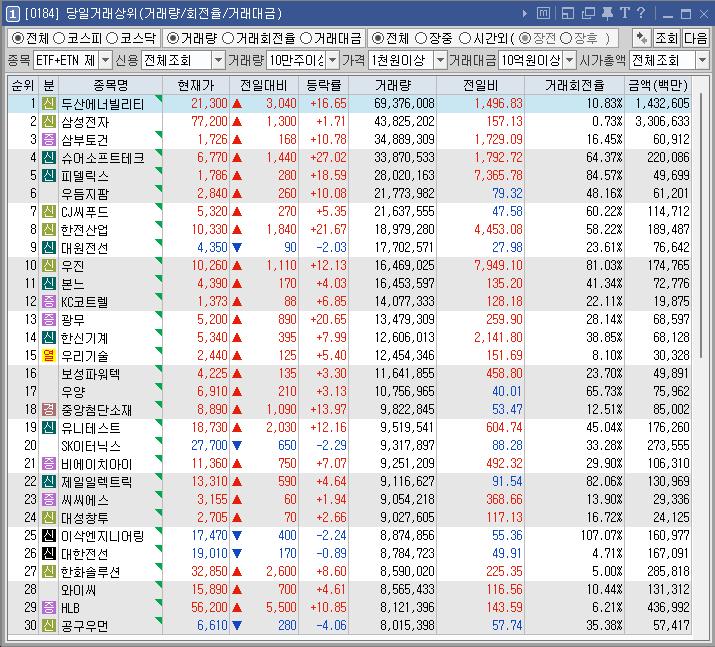
Task: Select the 전체 session radio beside 장중
Action: coord(378,38)
